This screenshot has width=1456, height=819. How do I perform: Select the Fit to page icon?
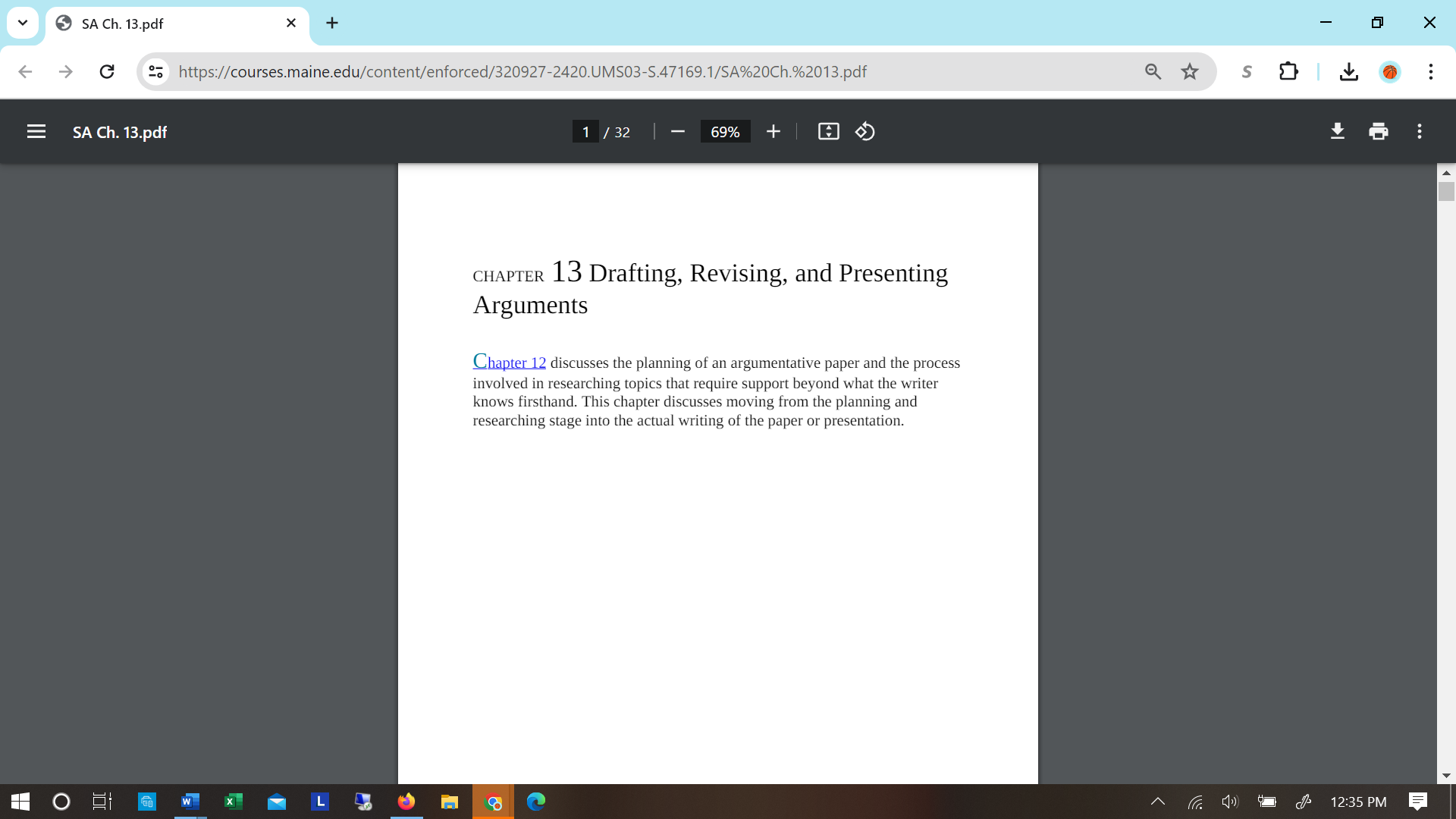[x=828, y=131]
